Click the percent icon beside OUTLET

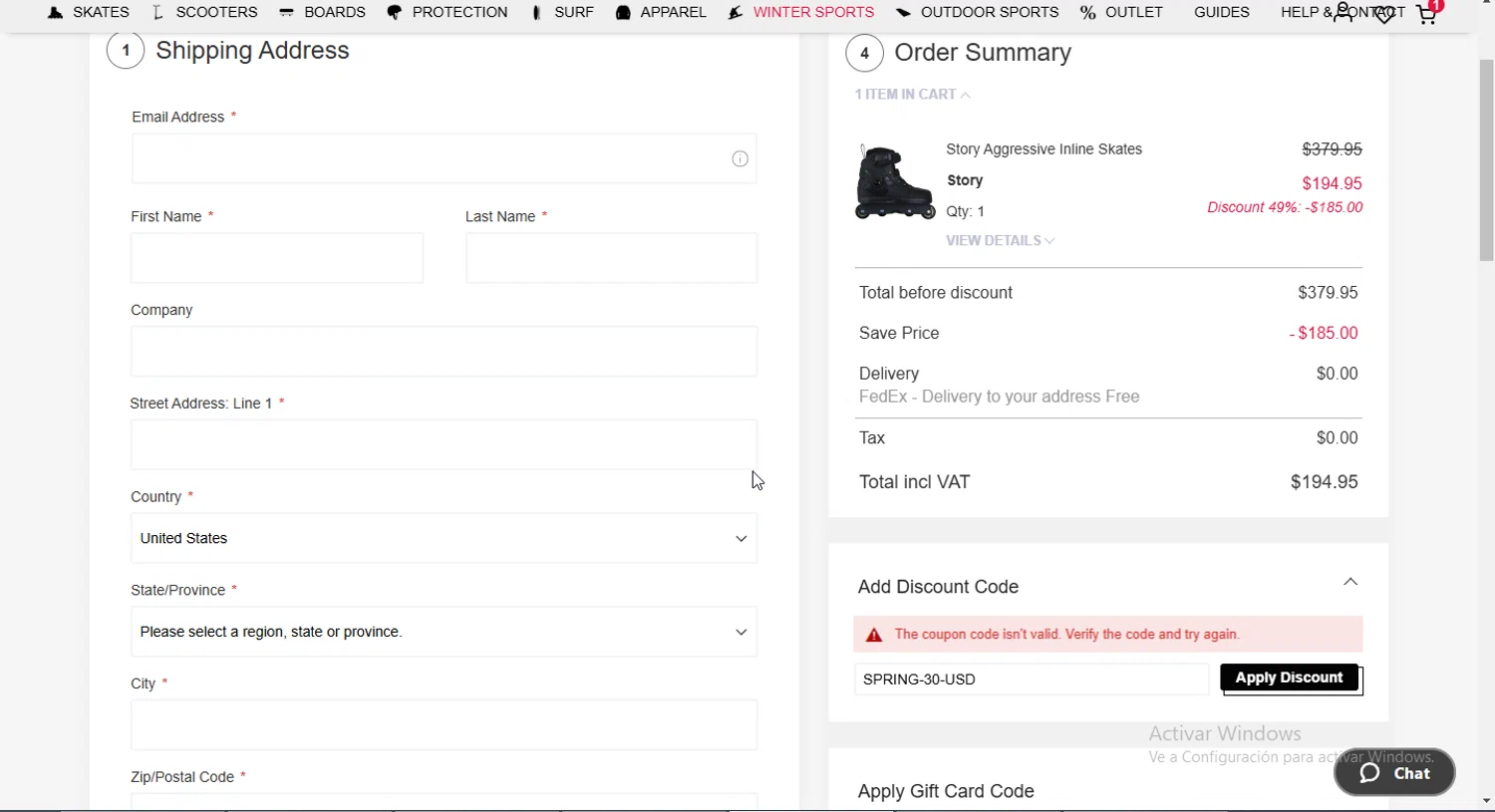click(1088, 13)
